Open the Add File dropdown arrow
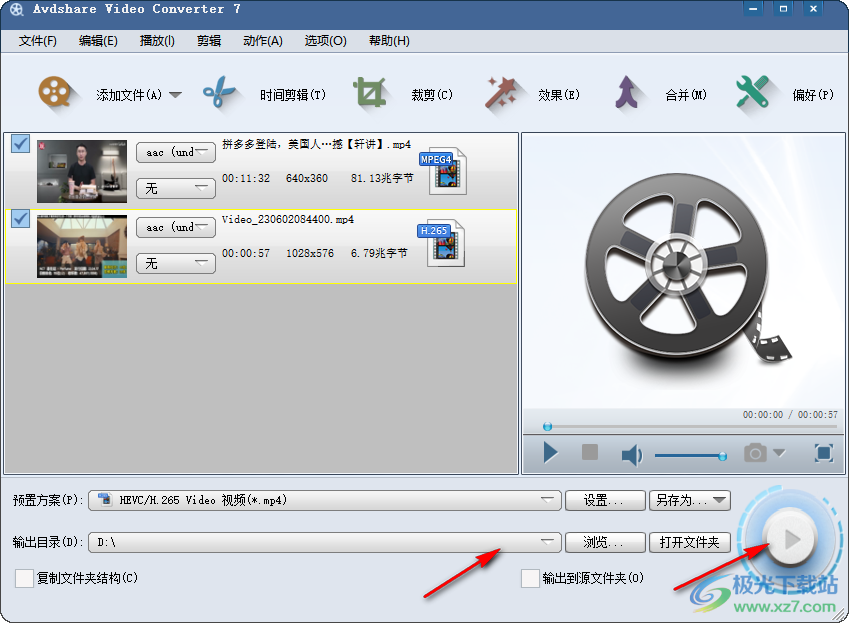Image resolution: width=849 pixels, height=623 pixels. (x=175, y=95)
